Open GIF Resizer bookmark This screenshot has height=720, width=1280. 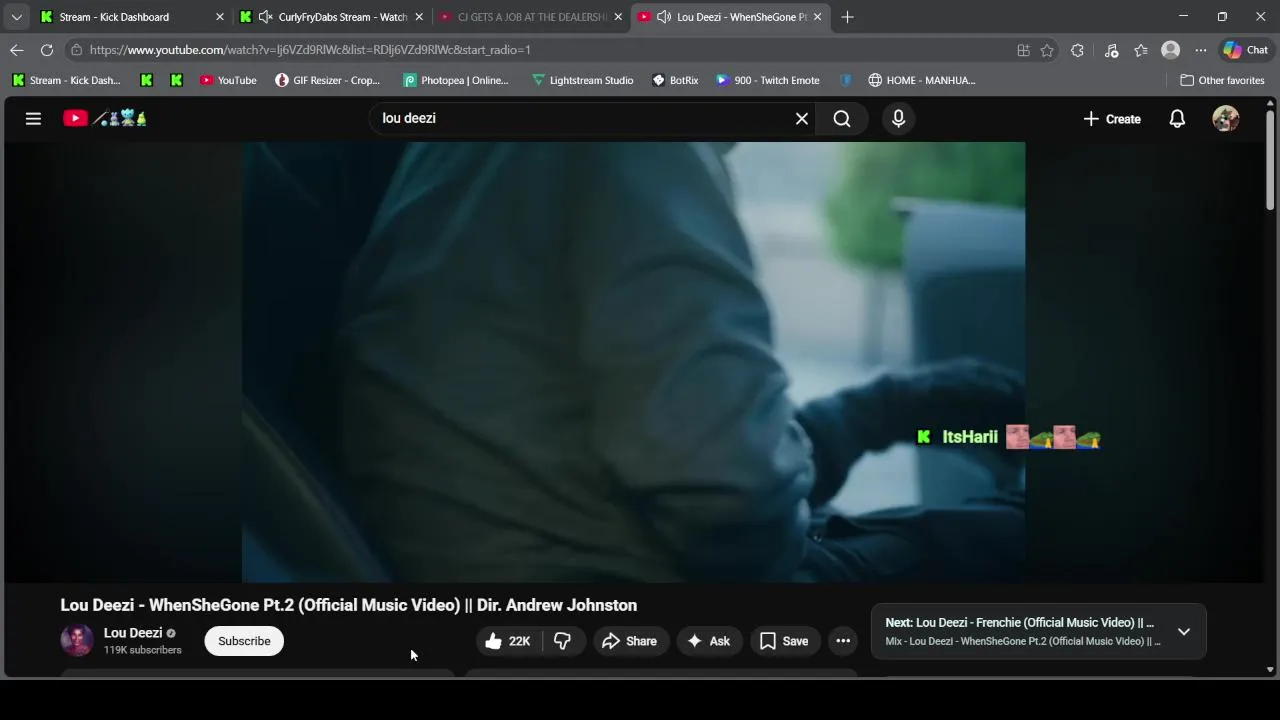pos(328,80)
